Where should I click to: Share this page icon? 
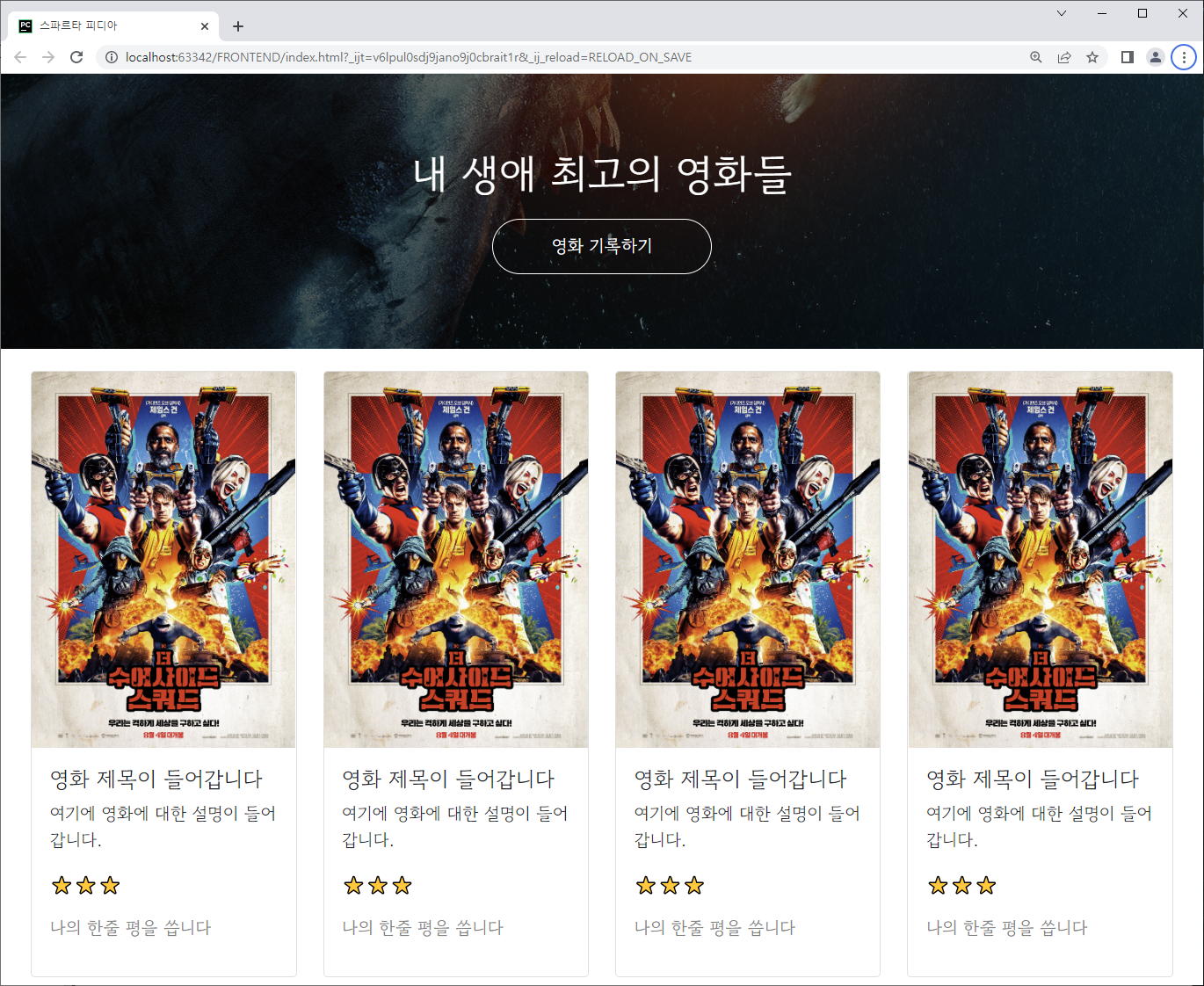coord(1064,57)
